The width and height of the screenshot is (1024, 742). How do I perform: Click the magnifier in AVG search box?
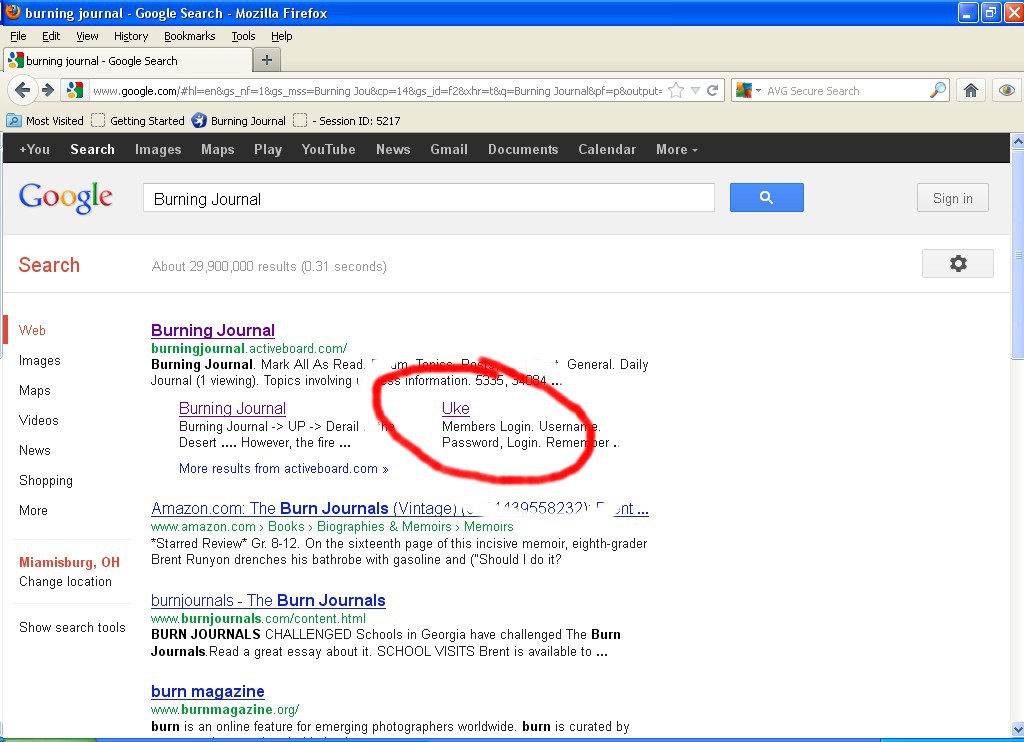tap(937, 90)
